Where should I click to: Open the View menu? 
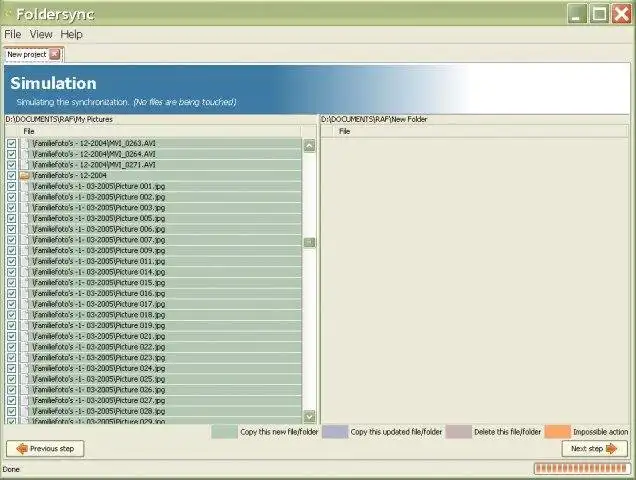[41, 34]
